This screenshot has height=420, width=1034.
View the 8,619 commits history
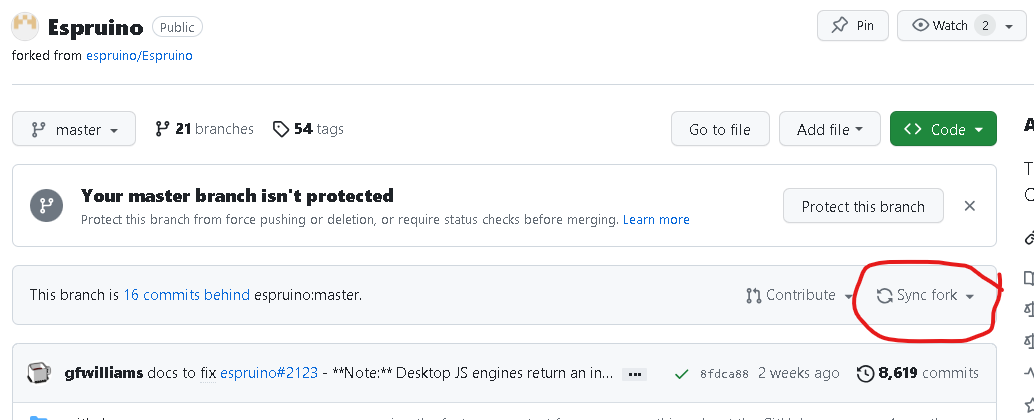917,373
